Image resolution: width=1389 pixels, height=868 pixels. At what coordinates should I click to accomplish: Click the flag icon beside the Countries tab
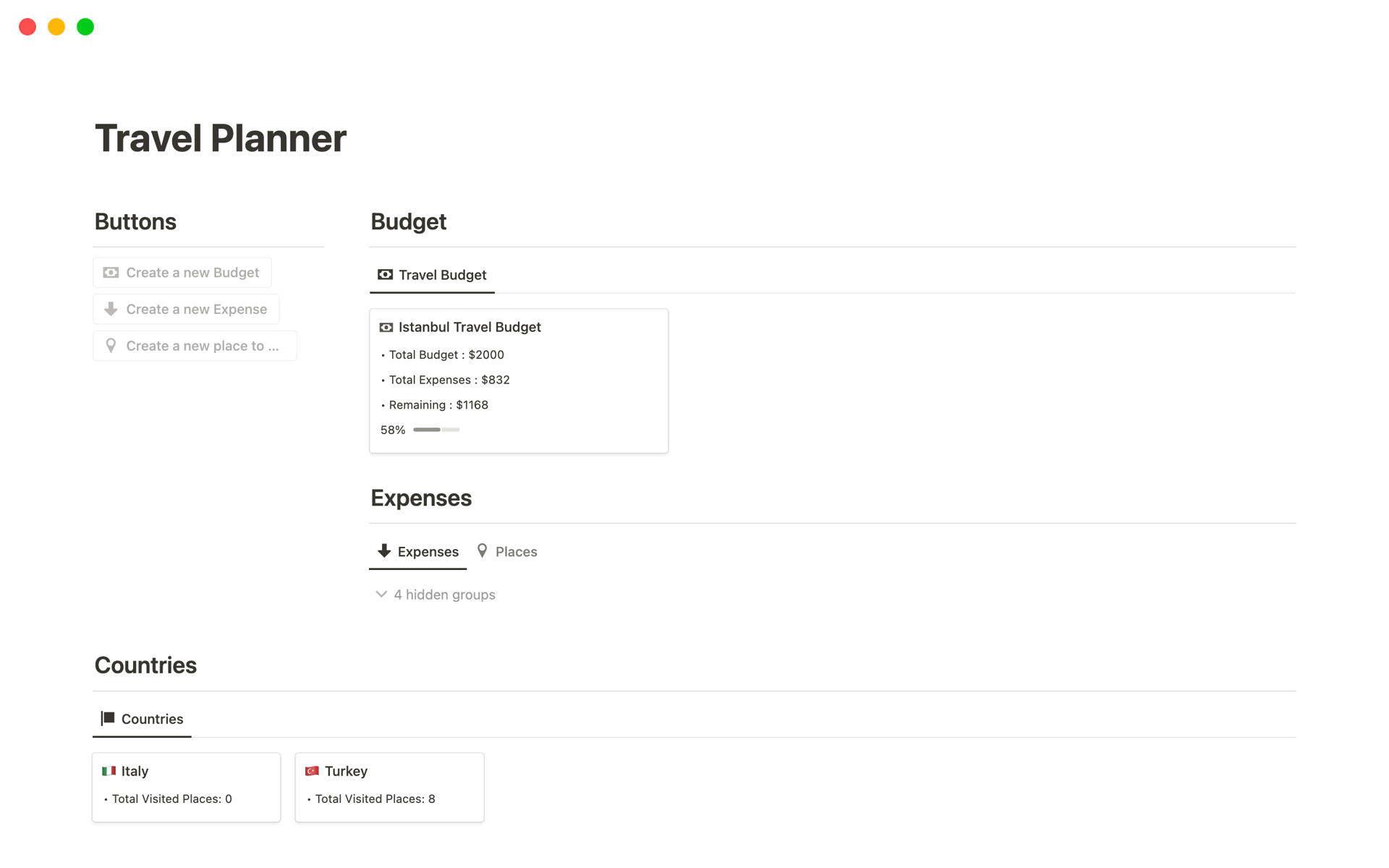click(106, 718)
